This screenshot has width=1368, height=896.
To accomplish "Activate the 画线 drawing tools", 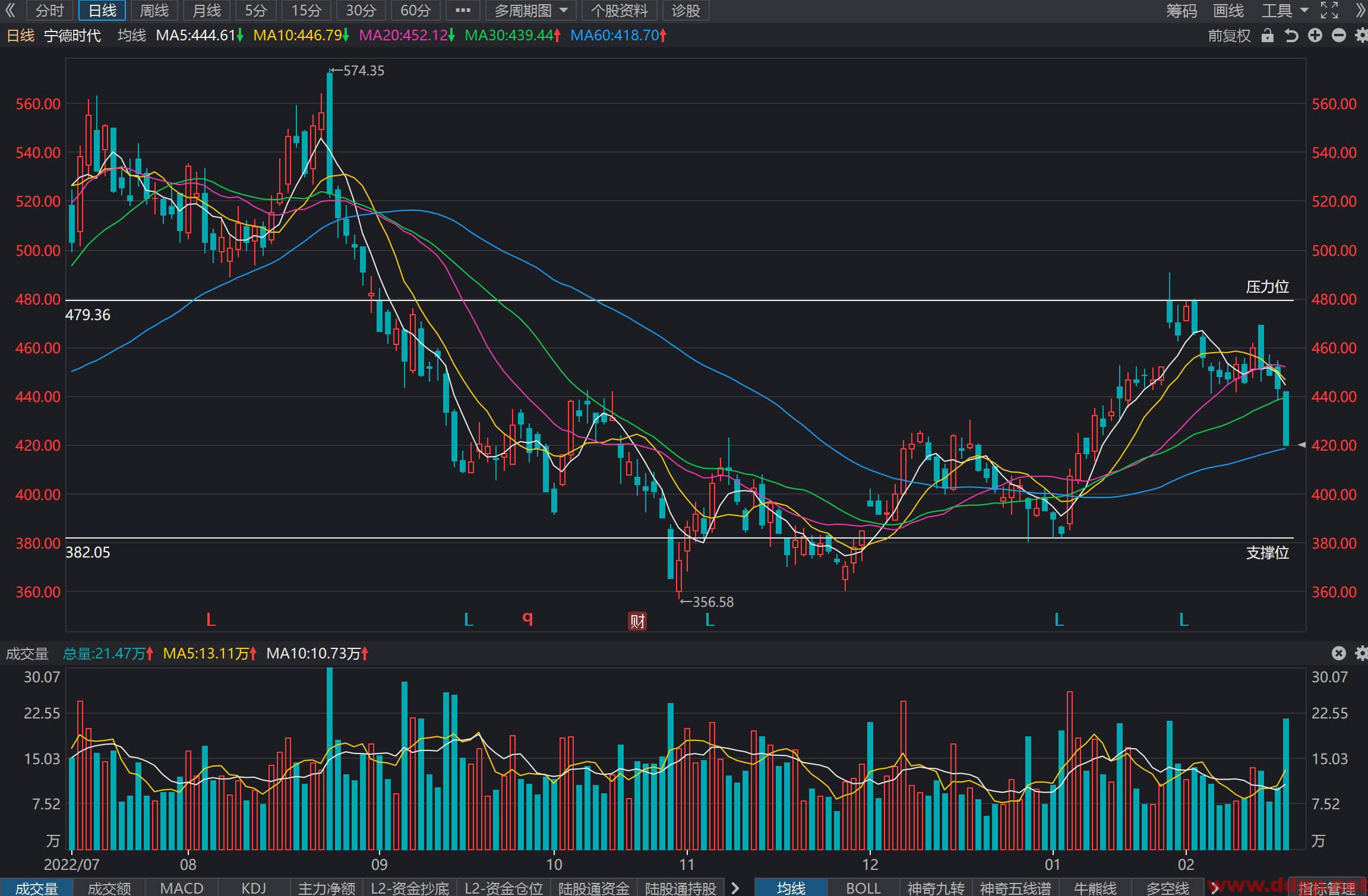I will pos(1228,11).
